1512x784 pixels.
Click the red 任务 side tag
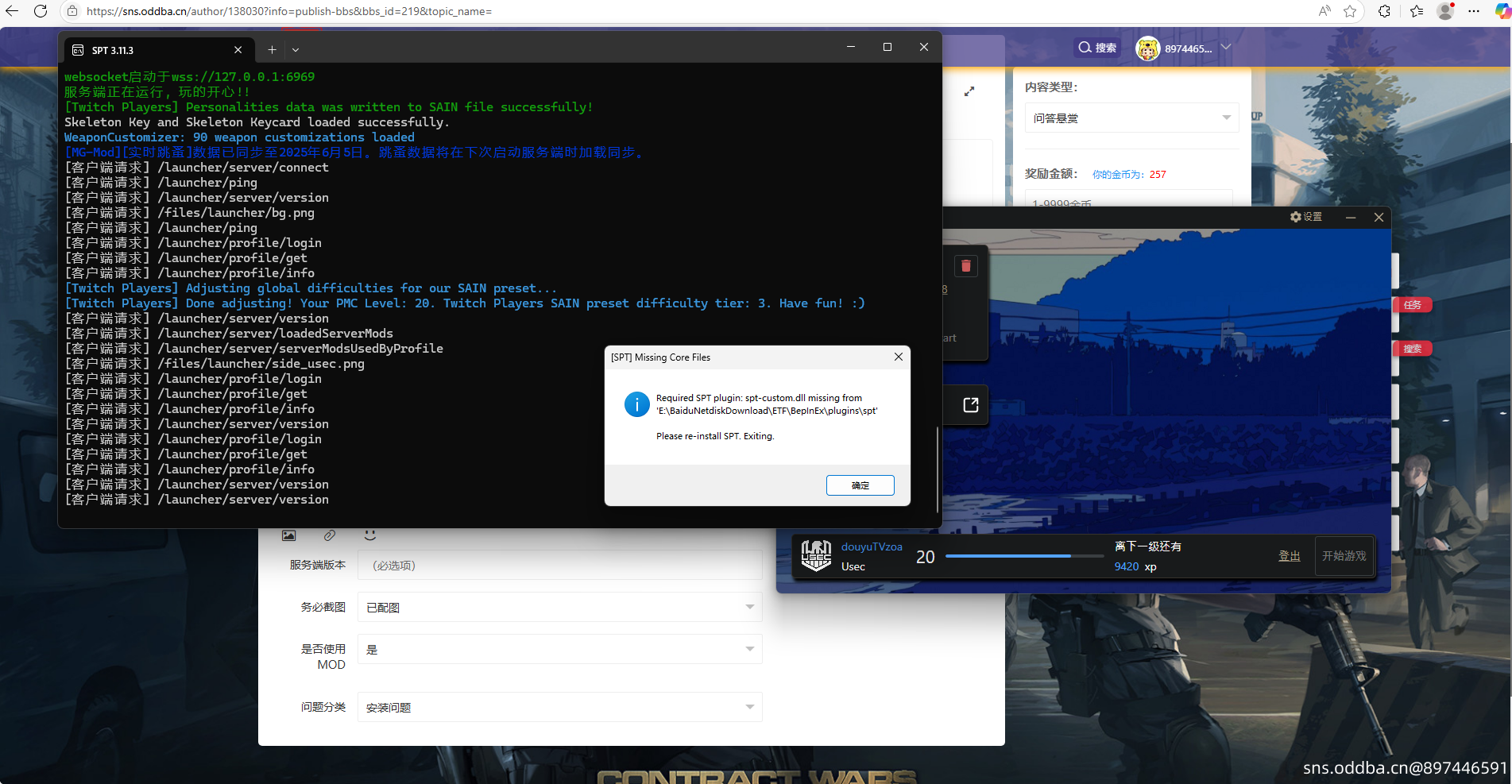tap(1412, 305)
